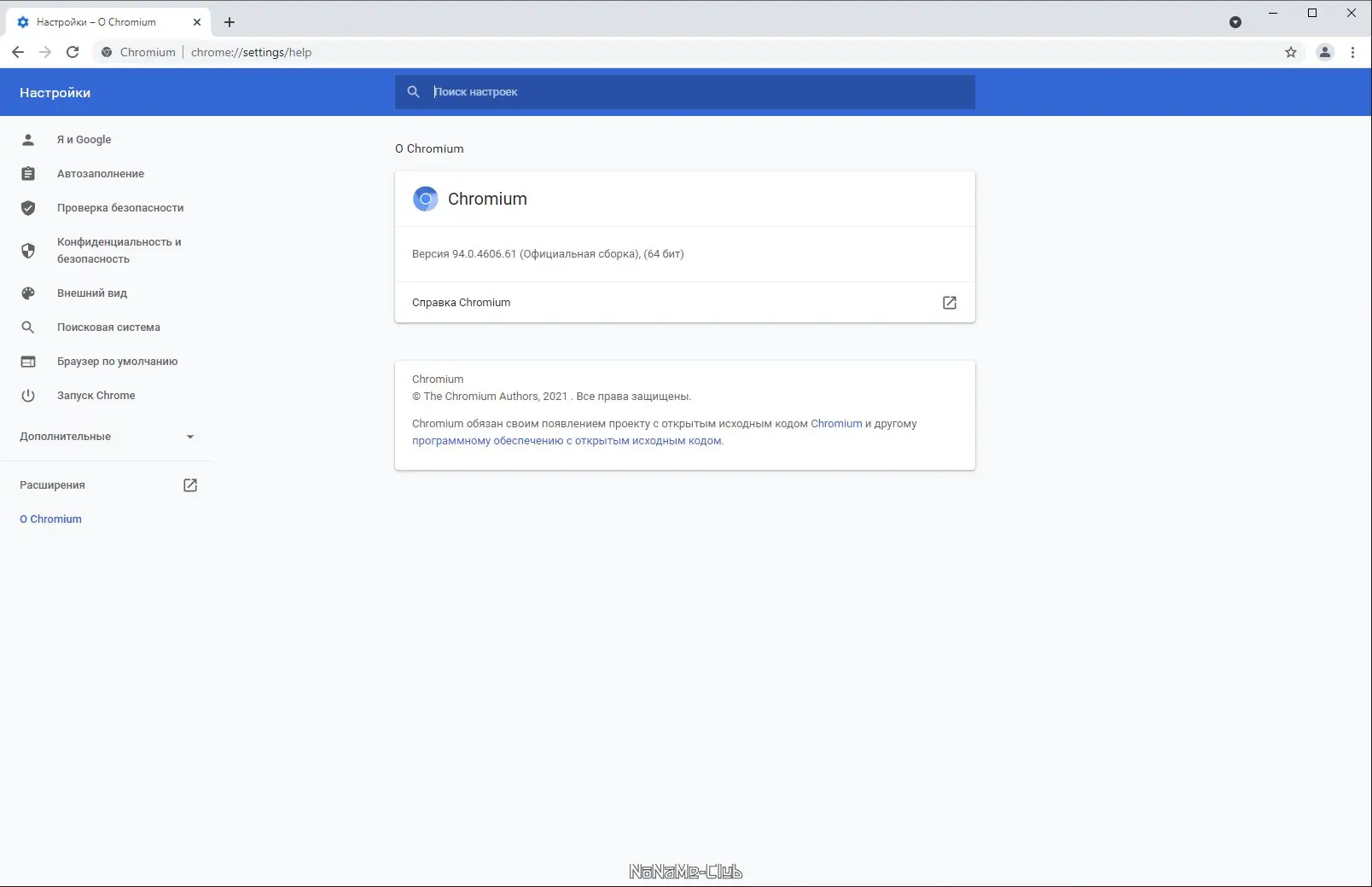
Task: Click the Chromium open source project link
Action: (836, 424)
